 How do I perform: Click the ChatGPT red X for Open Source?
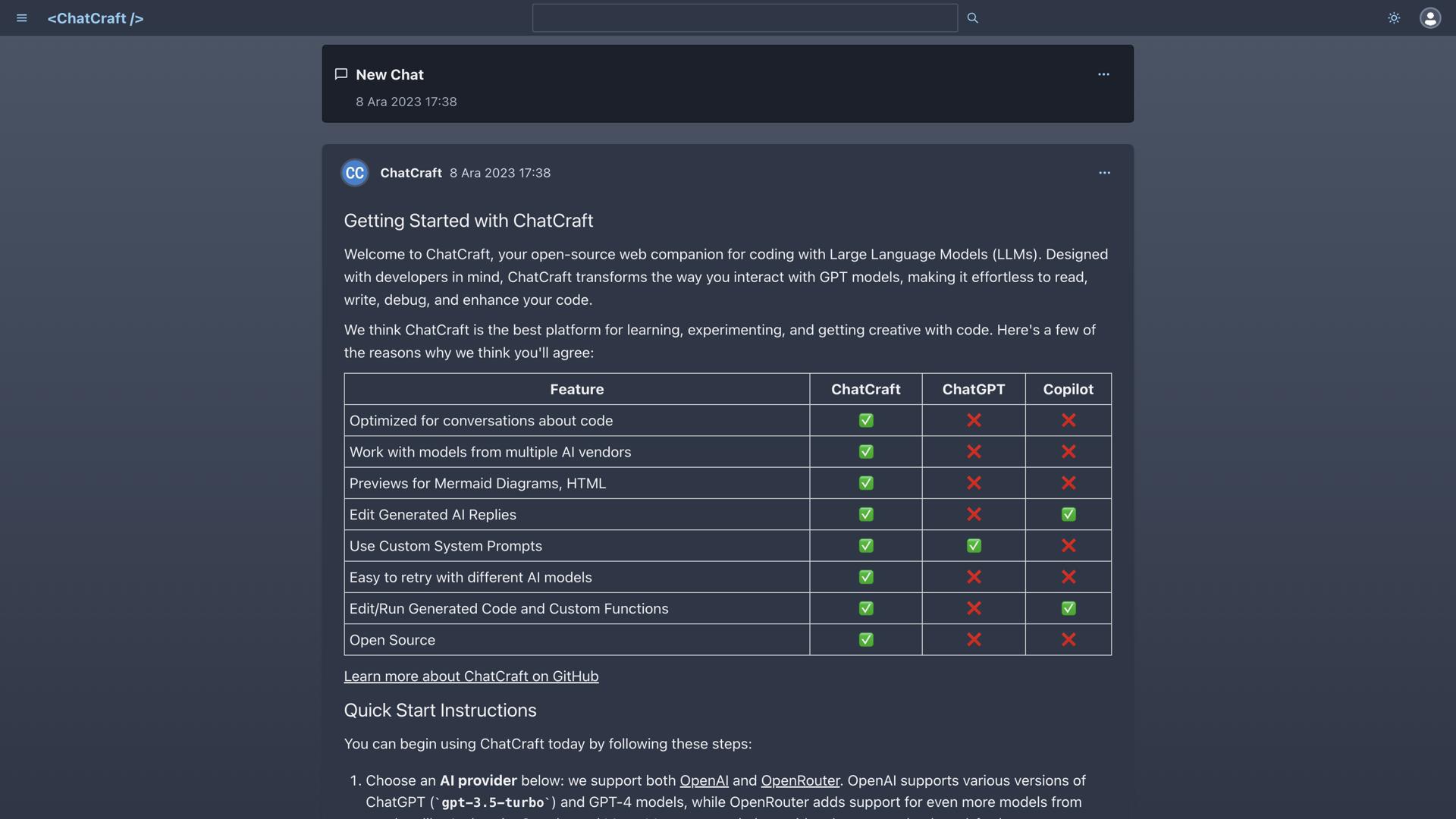tap(974, 640)
